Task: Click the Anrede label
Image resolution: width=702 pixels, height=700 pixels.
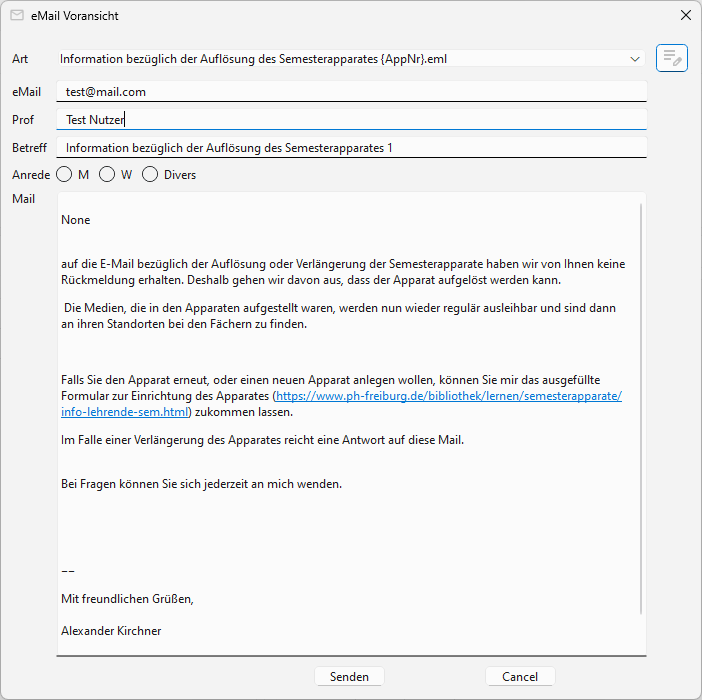Action: coord(30,175)
